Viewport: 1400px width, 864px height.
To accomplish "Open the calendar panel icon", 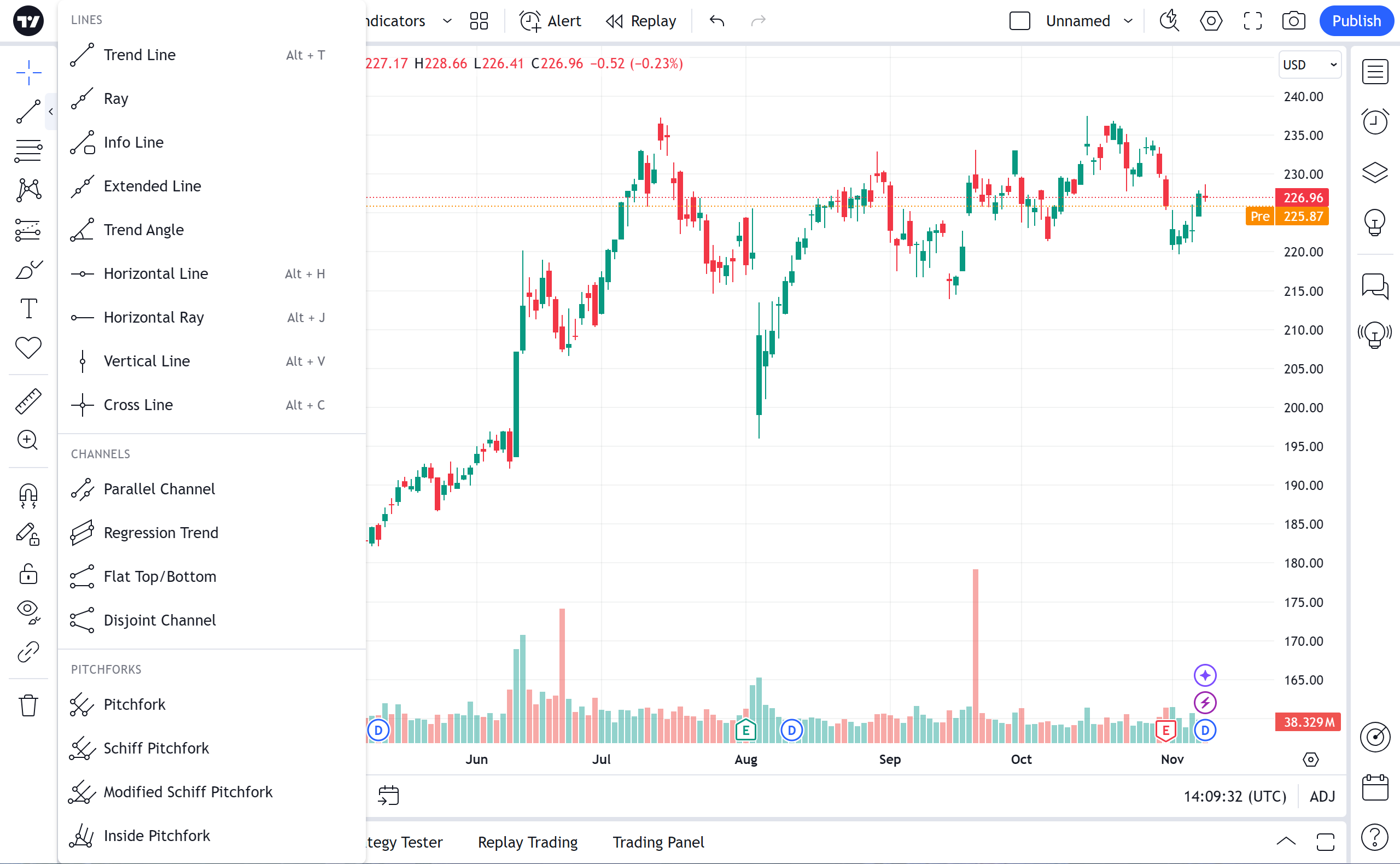I will 1374,787.
